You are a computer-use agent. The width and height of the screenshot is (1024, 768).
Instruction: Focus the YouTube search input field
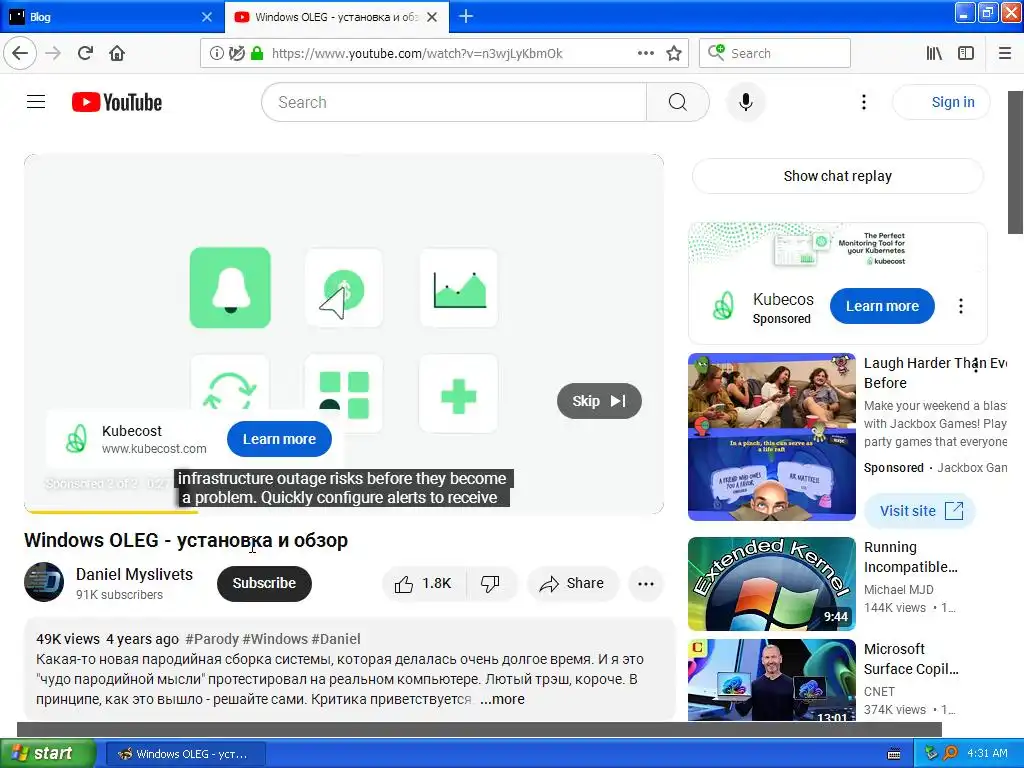pos(454,102)
